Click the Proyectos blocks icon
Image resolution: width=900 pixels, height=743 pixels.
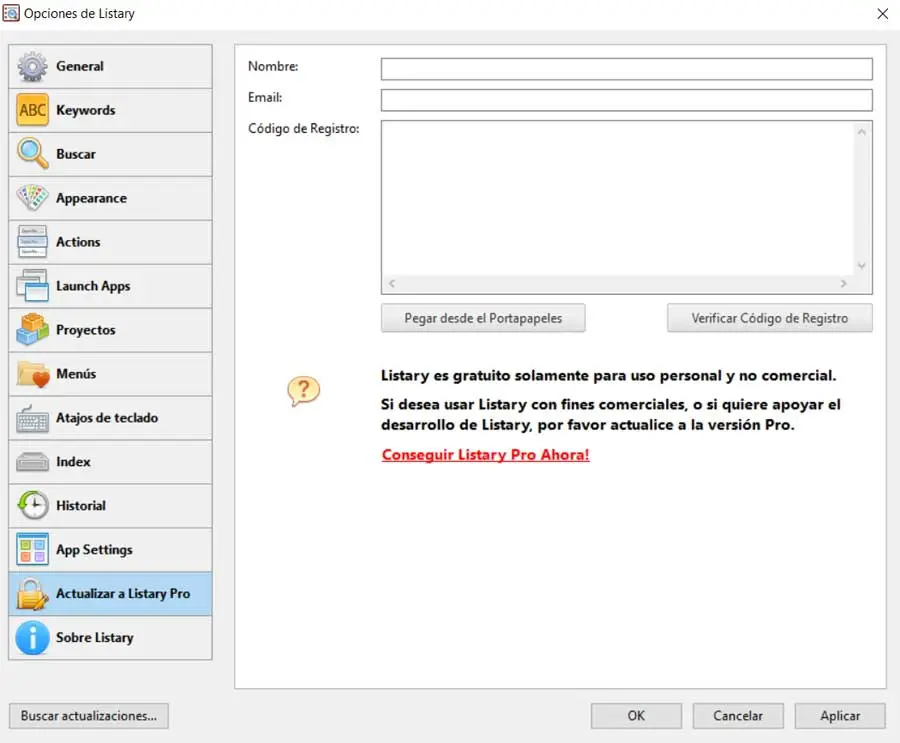33,330
